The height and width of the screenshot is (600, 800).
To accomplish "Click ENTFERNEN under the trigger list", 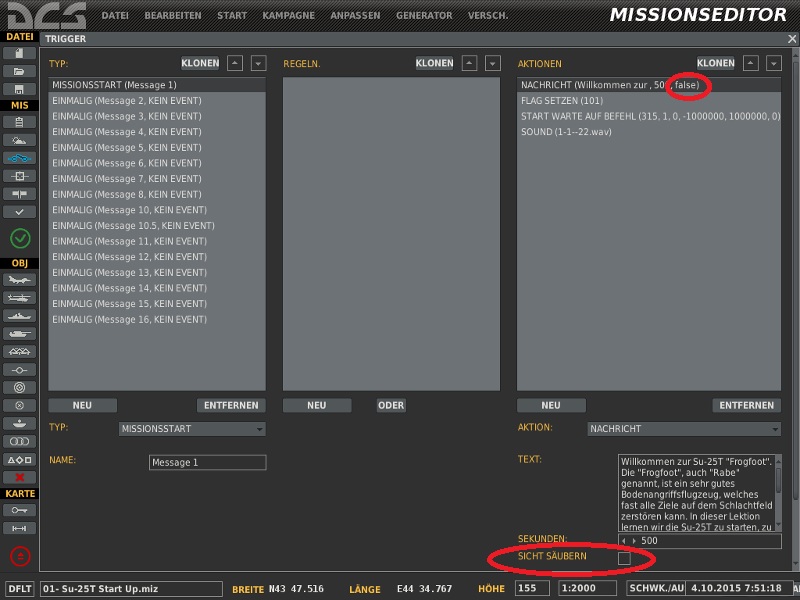I will coord(231,406).
